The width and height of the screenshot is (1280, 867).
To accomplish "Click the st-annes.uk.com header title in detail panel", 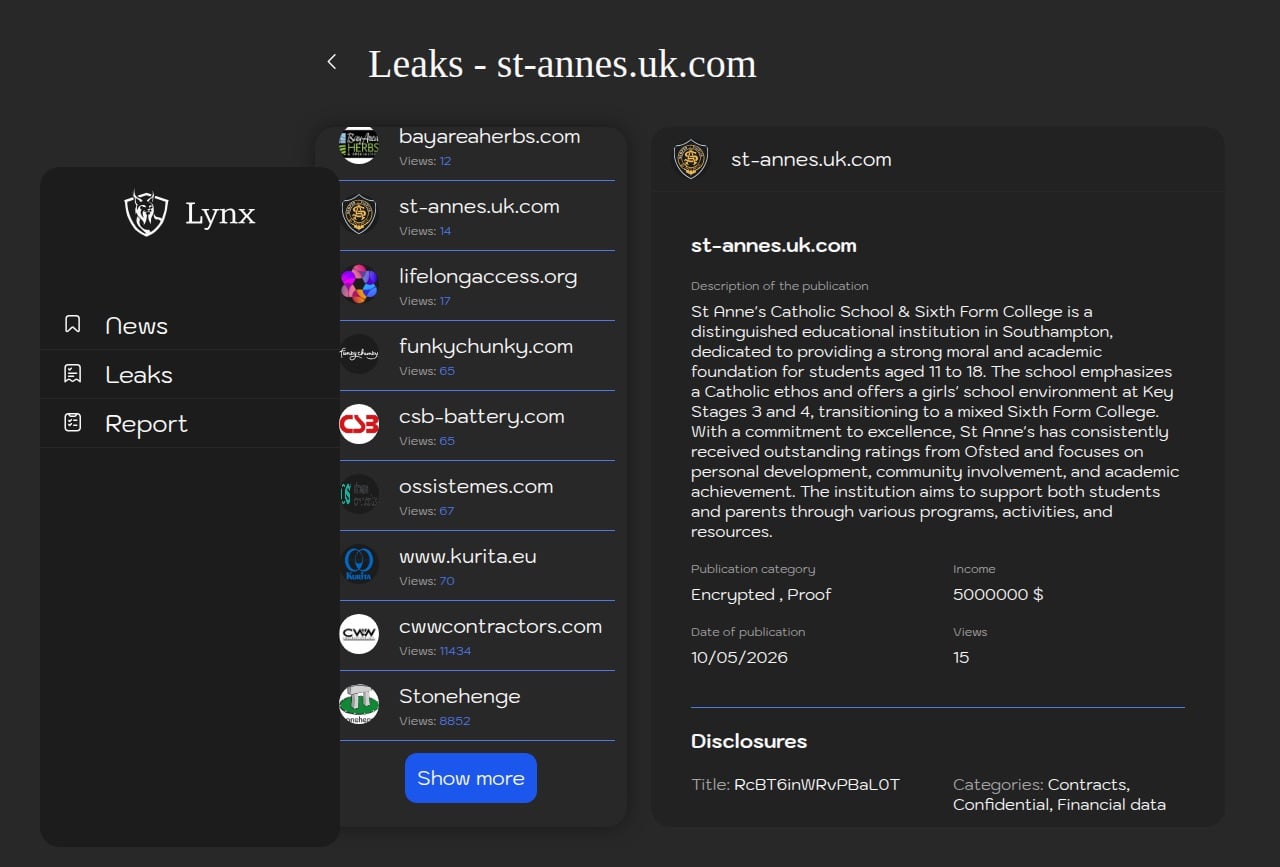I will (x=811, y=159).
